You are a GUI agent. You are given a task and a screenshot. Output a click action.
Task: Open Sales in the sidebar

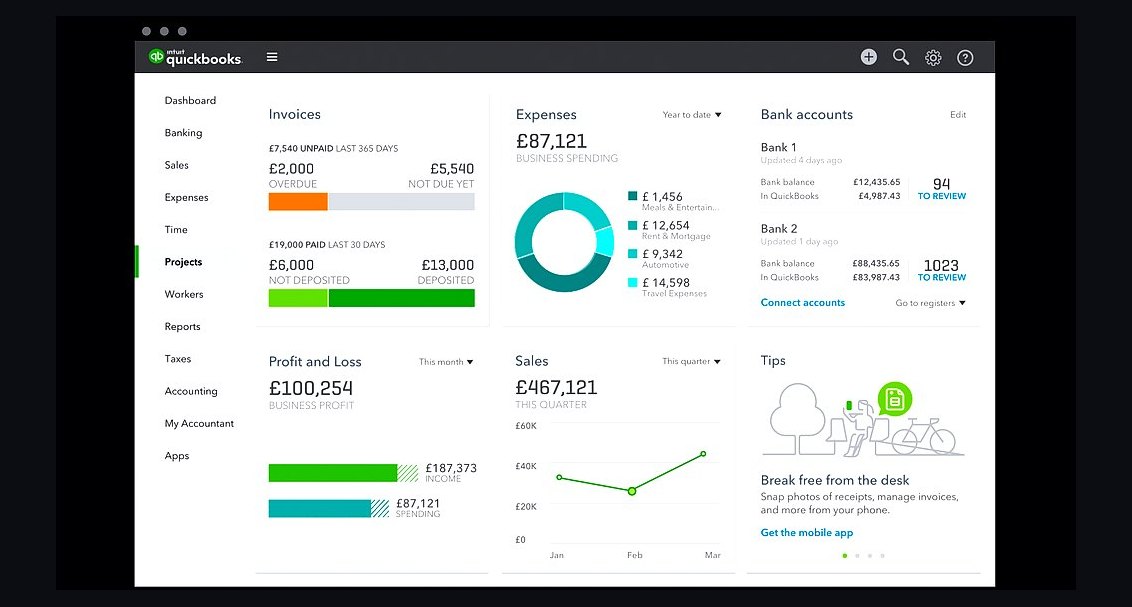click(176, 165)
